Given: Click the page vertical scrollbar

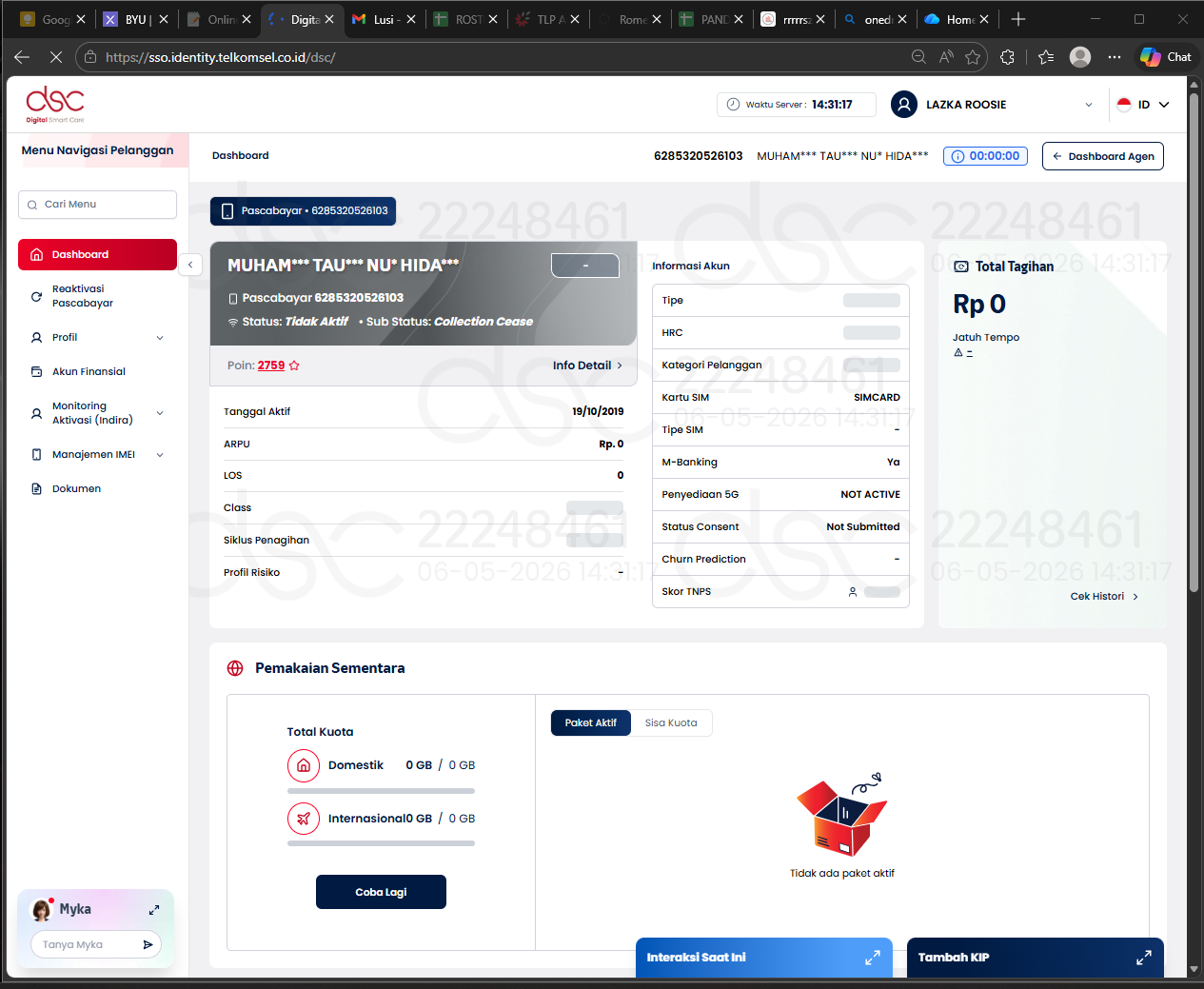Looking at the screenshot, I should (x=1194, y=343).
